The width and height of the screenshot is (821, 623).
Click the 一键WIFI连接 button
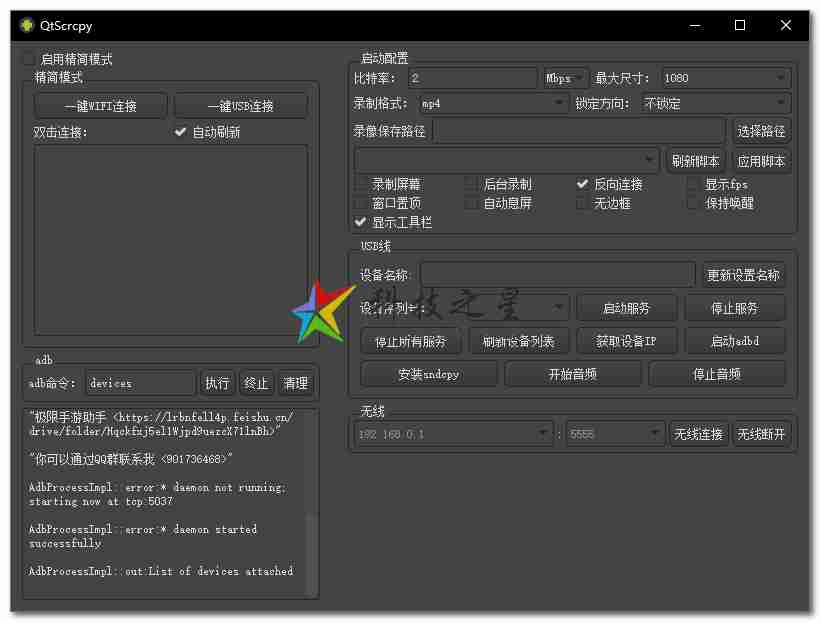click(x=101, y=105)
